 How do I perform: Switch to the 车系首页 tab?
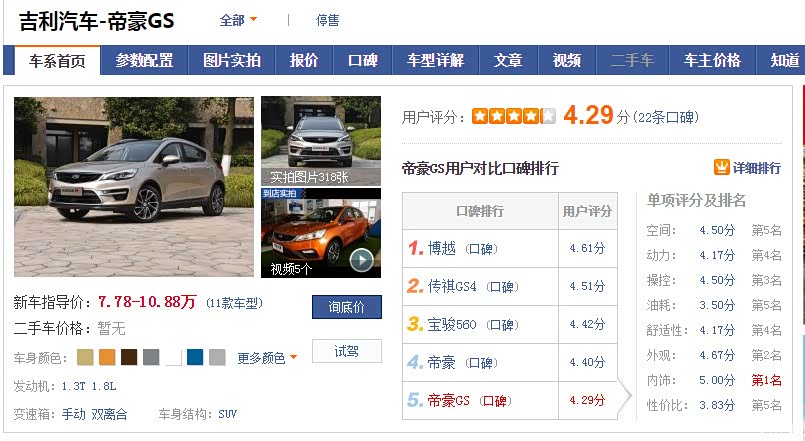click(x=58, y=61)
